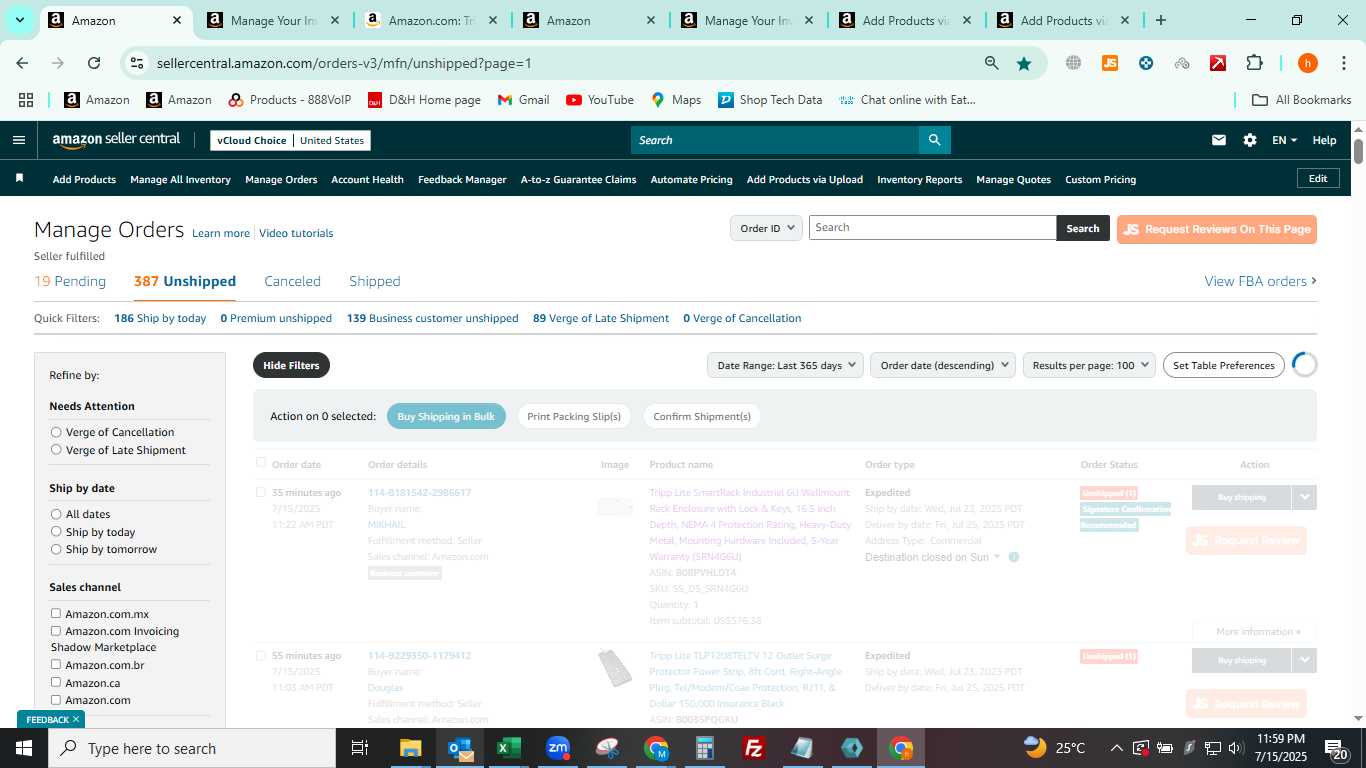Switch to the Pending orders tab

(x=70, y=281)
